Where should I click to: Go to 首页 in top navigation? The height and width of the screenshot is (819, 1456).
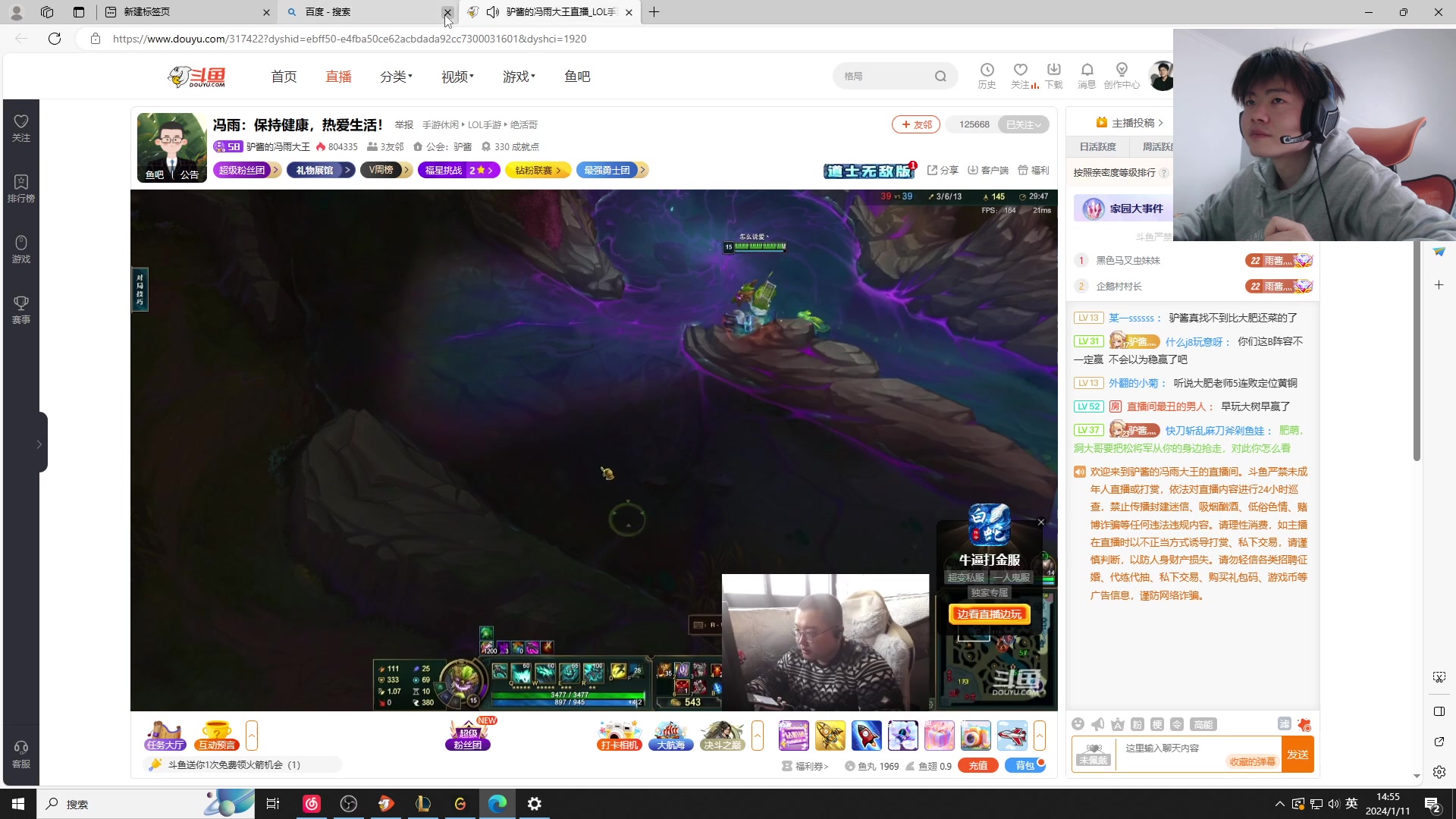tap(284, 77)
